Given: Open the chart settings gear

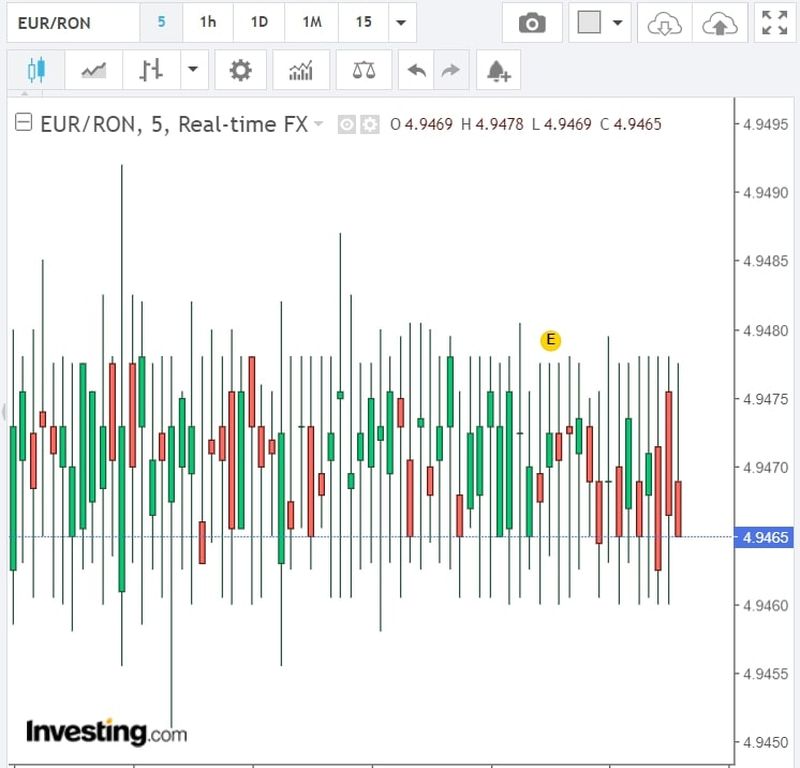Looking at the screenshot, I should coord(240,71).
